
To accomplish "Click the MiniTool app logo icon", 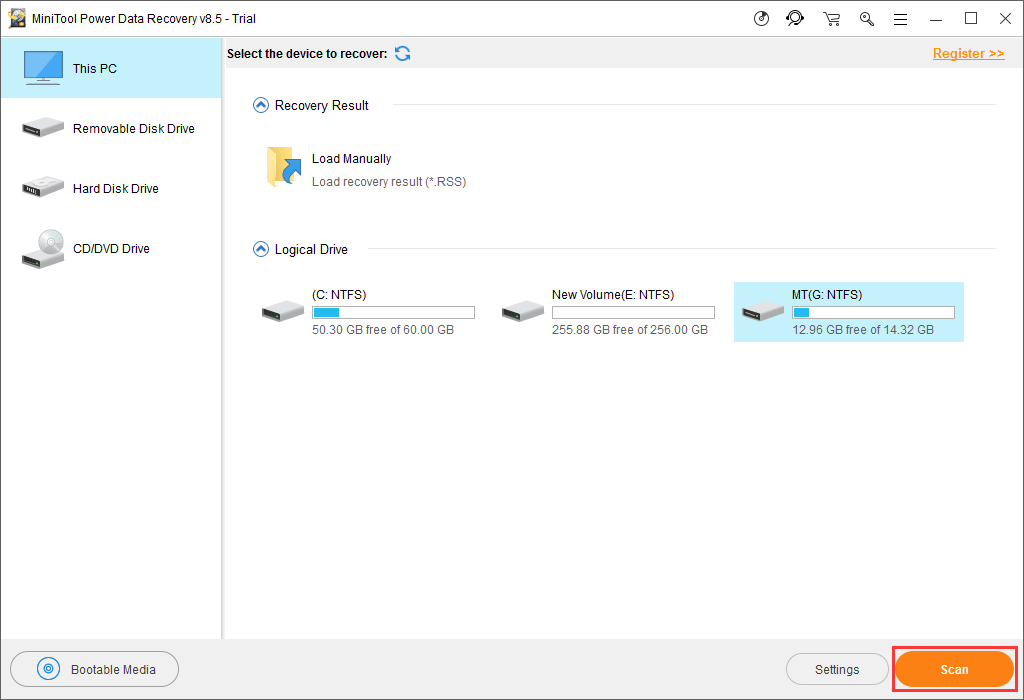I will 17,18.
